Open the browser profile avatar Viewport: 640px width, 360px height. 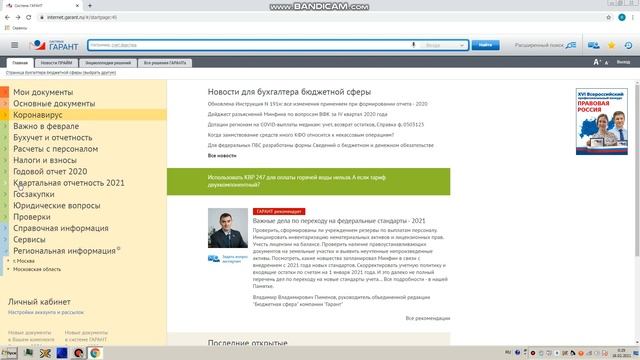622,17
